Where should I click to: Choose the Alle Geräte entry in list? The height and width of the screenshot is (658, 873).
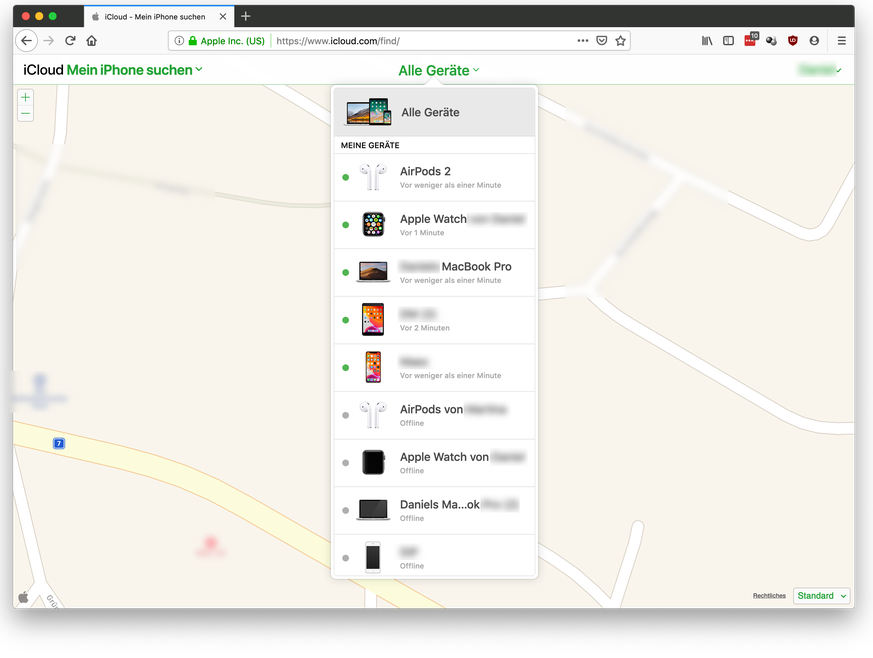tap(434, 112)
